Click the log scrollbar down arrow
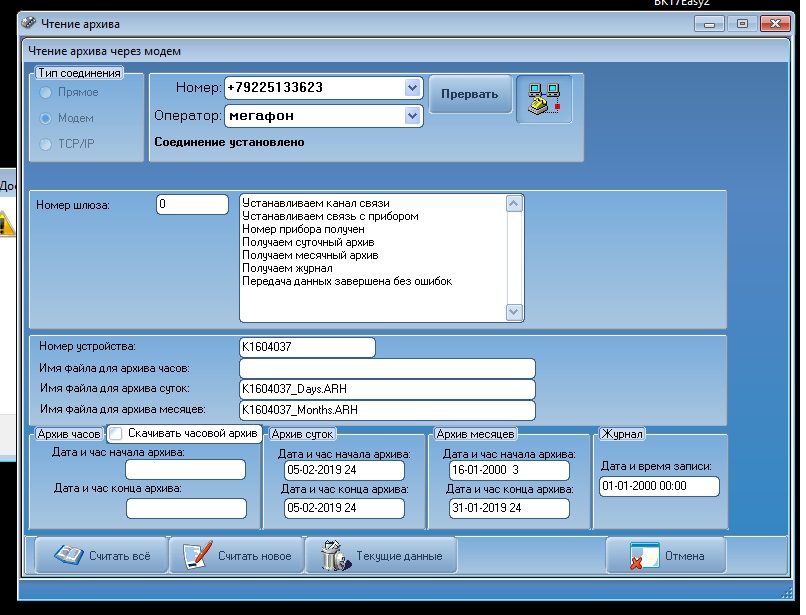The image size is (806, 615). tap(514, 312)
